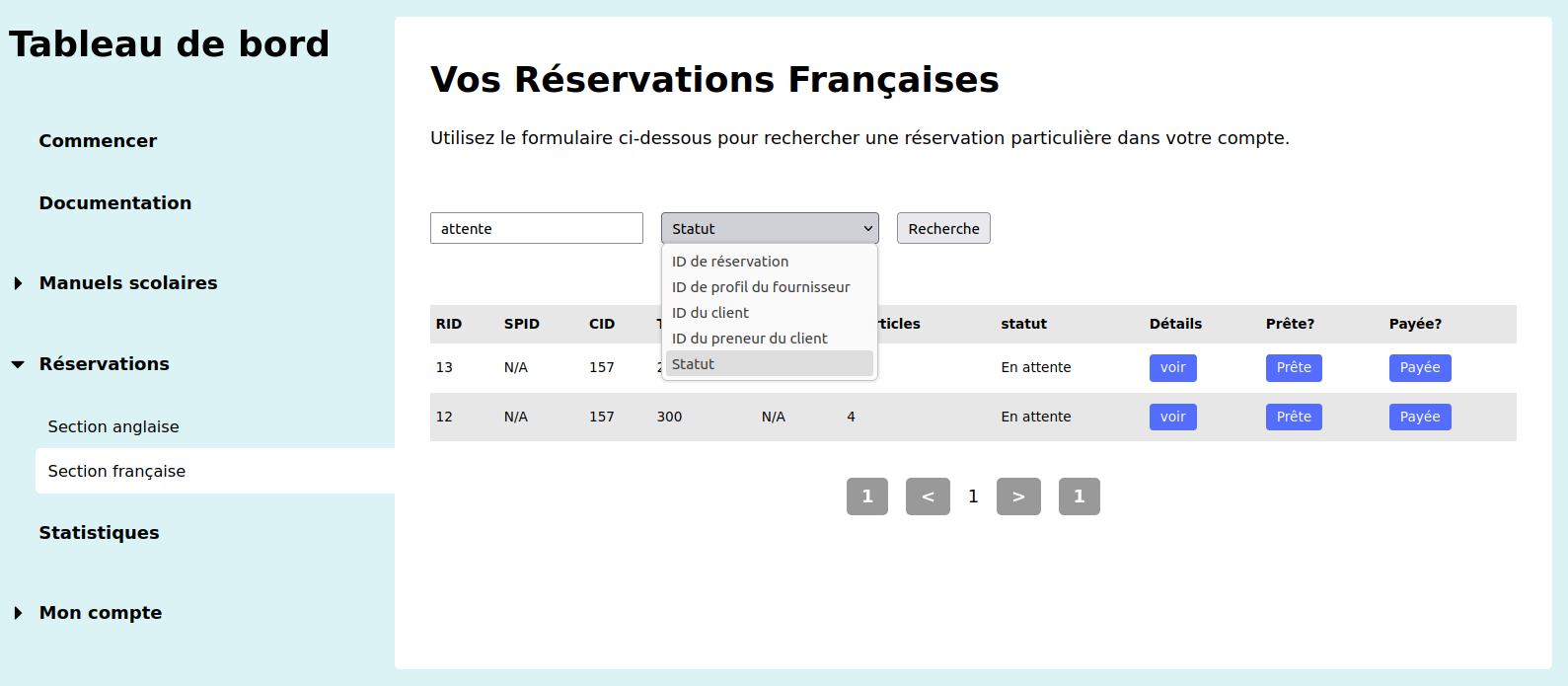Select Section française sidebar item
The height and width of the screenshot is (686, 1568).
[x=215, y=471]
